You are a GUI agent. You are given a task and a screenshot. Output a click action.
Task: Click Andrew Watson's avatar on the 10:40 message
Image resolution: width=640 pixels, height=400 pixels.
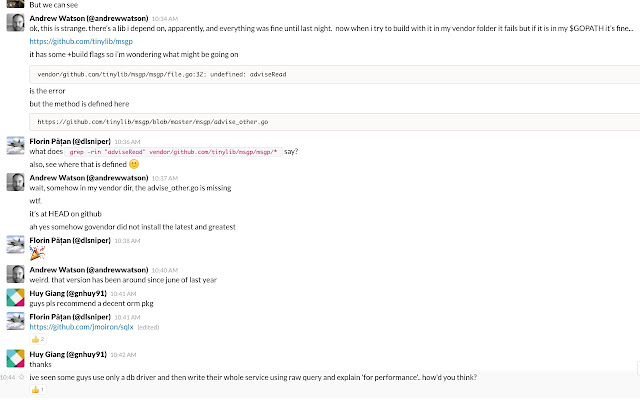point(16,274)
